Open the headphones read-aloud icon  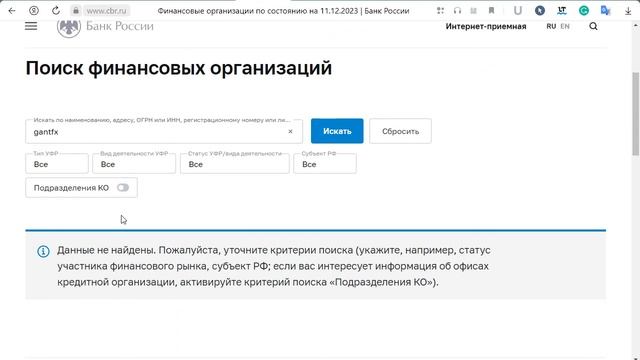click(457, 11)
